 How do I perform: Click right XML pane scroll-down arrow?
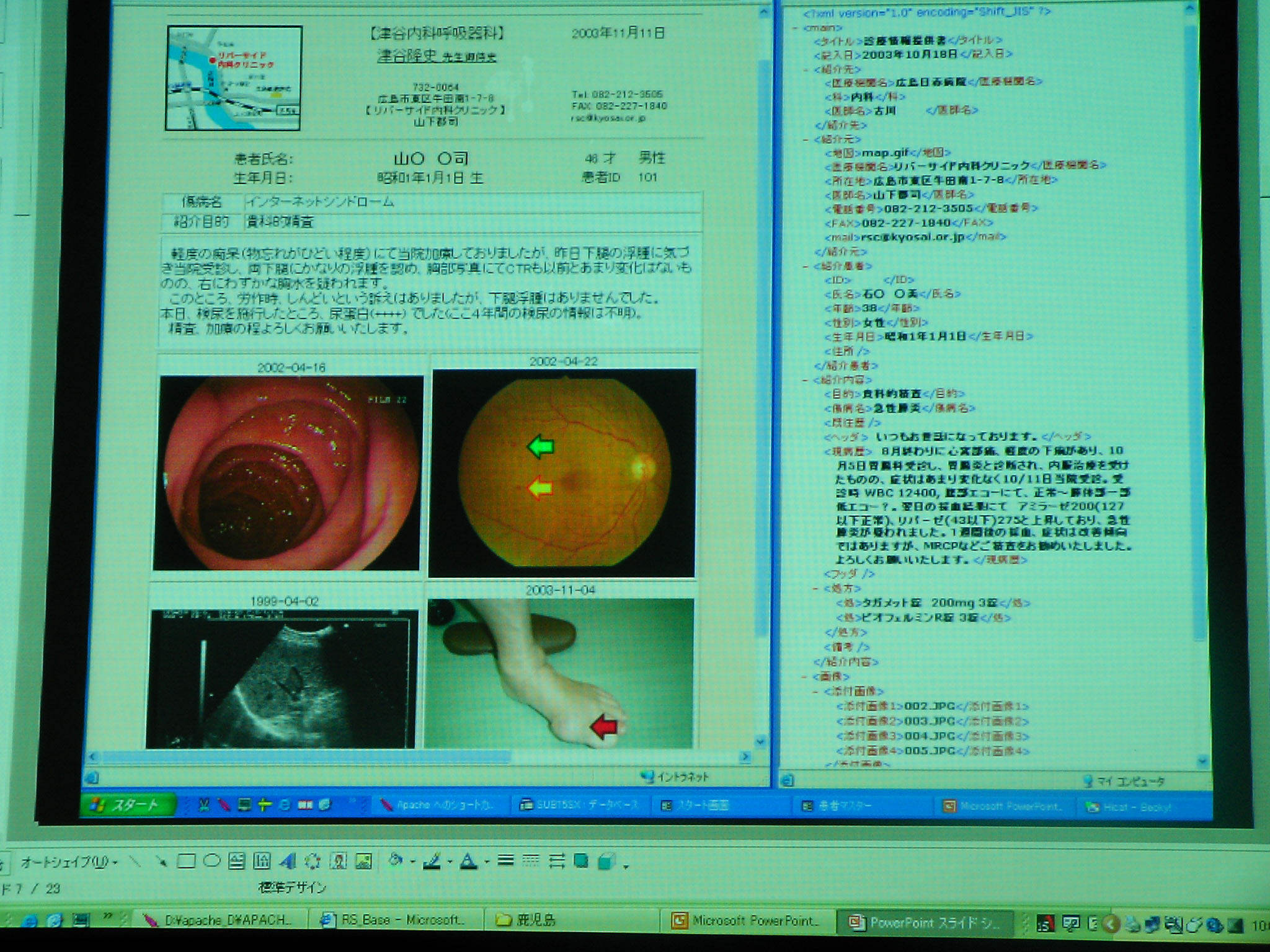pos(1204,761)
